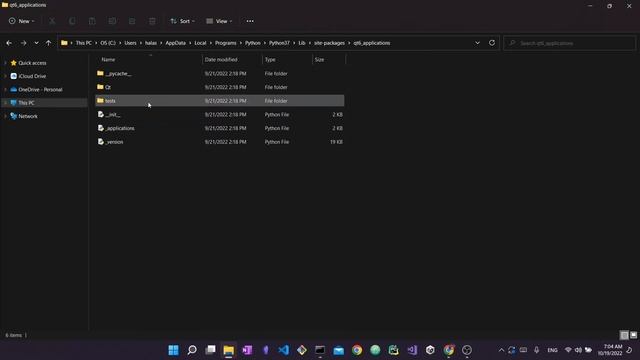Expand the Quick access tree node
The height and width of the screenshot is (360, 640).
pyautogui.click(x=5, y=63)
